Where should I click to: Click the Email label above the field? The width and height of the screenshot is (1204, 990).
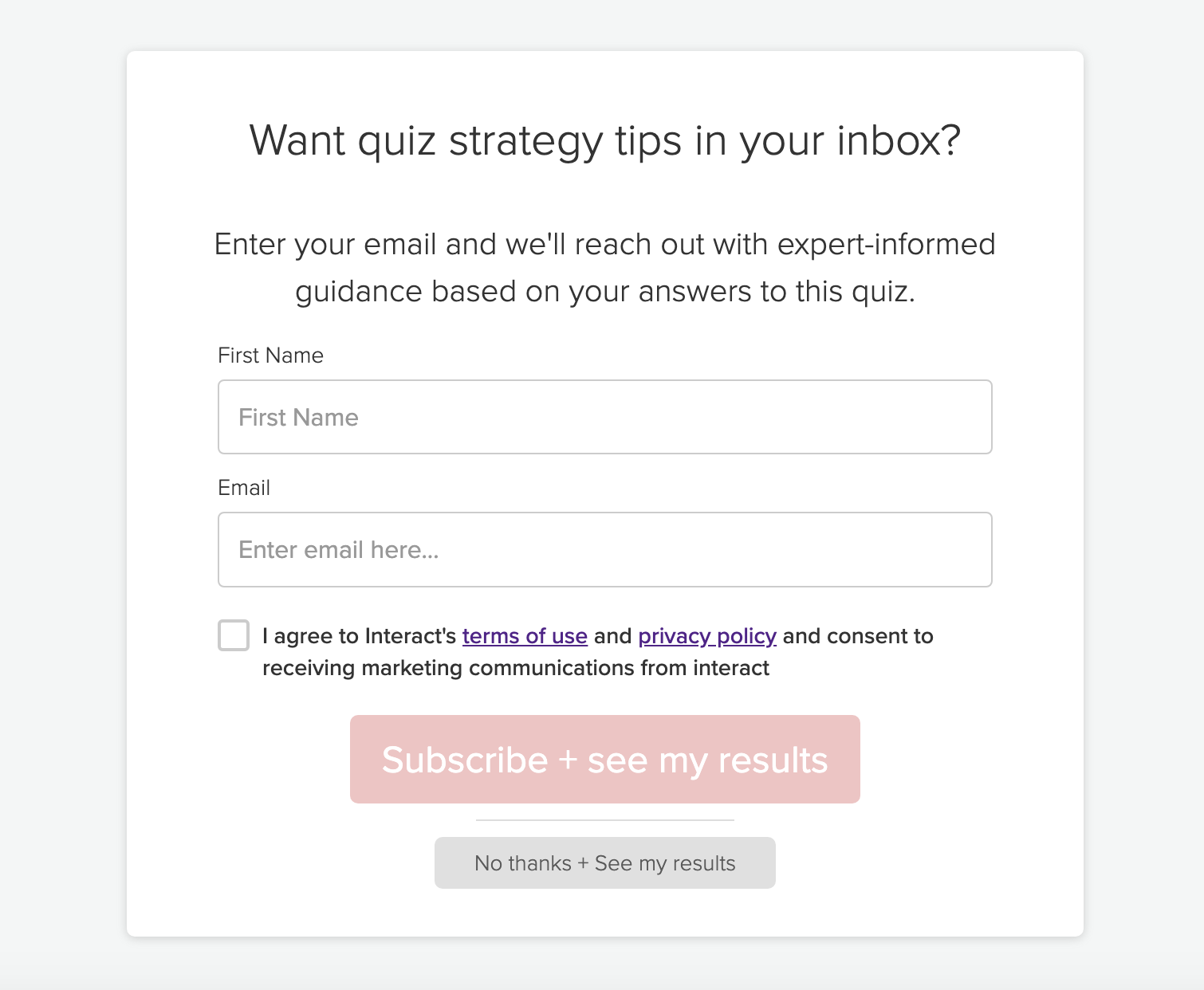(244, 488)
